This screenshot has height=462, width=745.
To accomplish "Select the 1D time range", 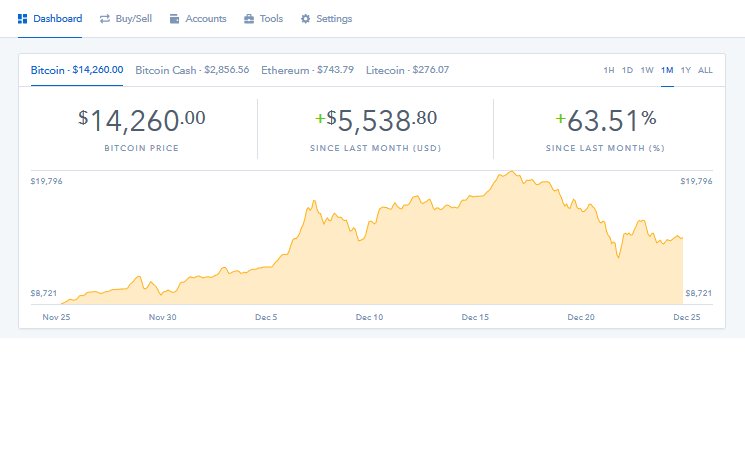I will (627, 70).
